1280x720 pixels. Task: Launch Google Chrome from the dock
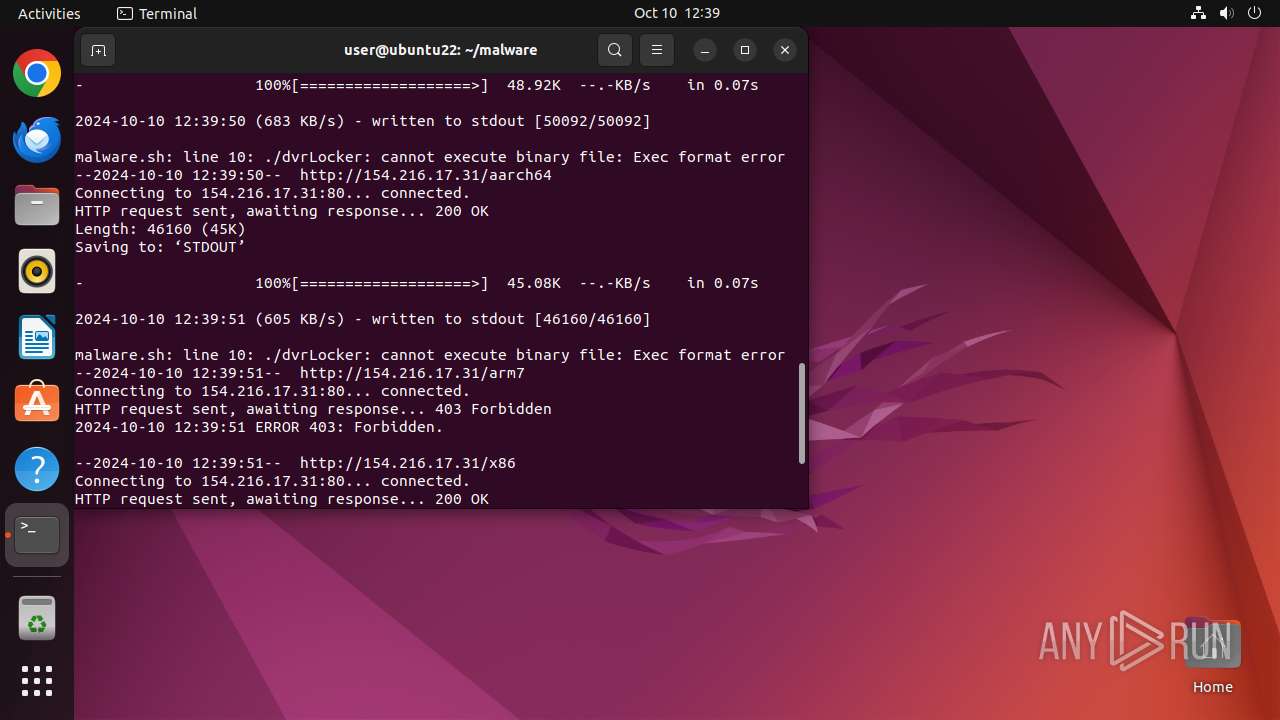click(37, 74)
